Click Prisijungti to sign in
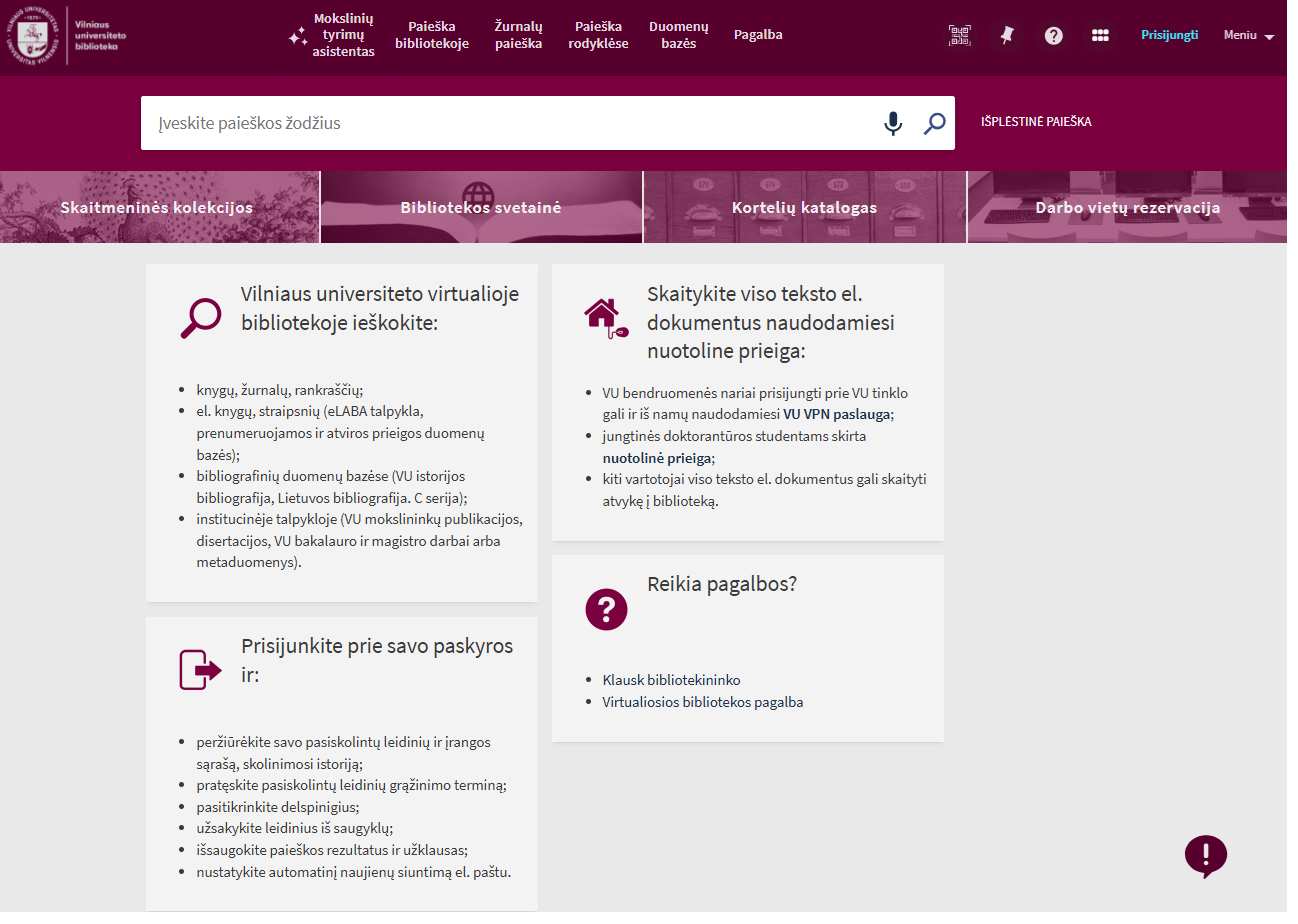The height and width of the screenshot is (924, 1298). click(x=1169, y=35)
